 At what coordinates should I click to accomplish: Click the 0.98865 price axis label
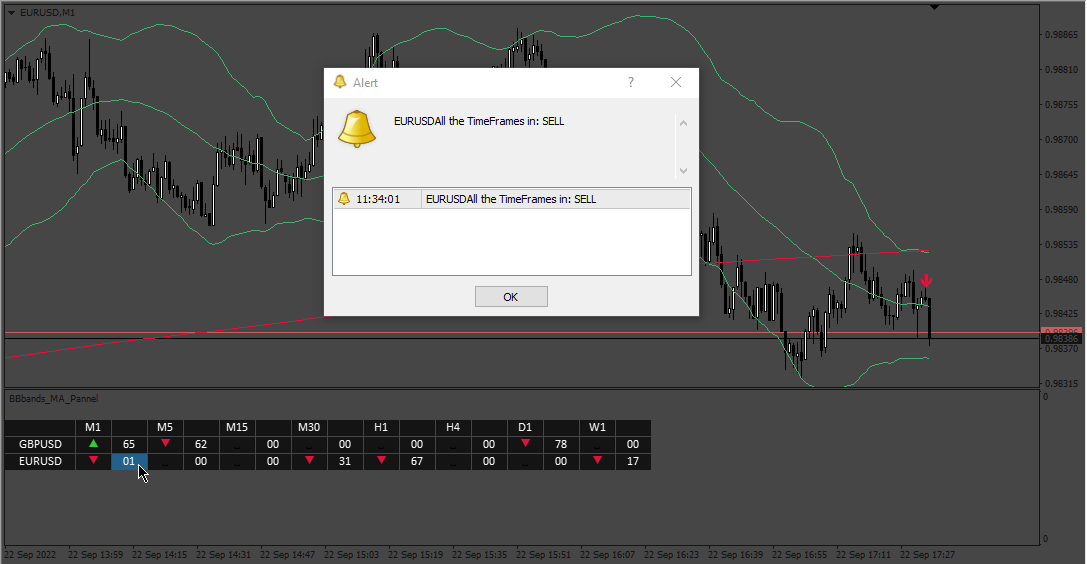click(1061, 35)
